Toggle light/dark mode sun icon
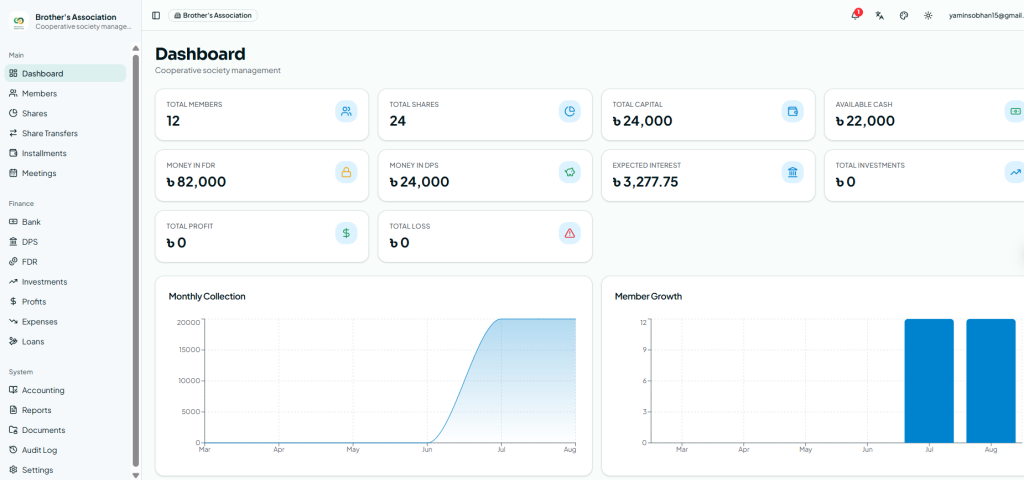This screenshot has height=480, width=1024. 928,15
